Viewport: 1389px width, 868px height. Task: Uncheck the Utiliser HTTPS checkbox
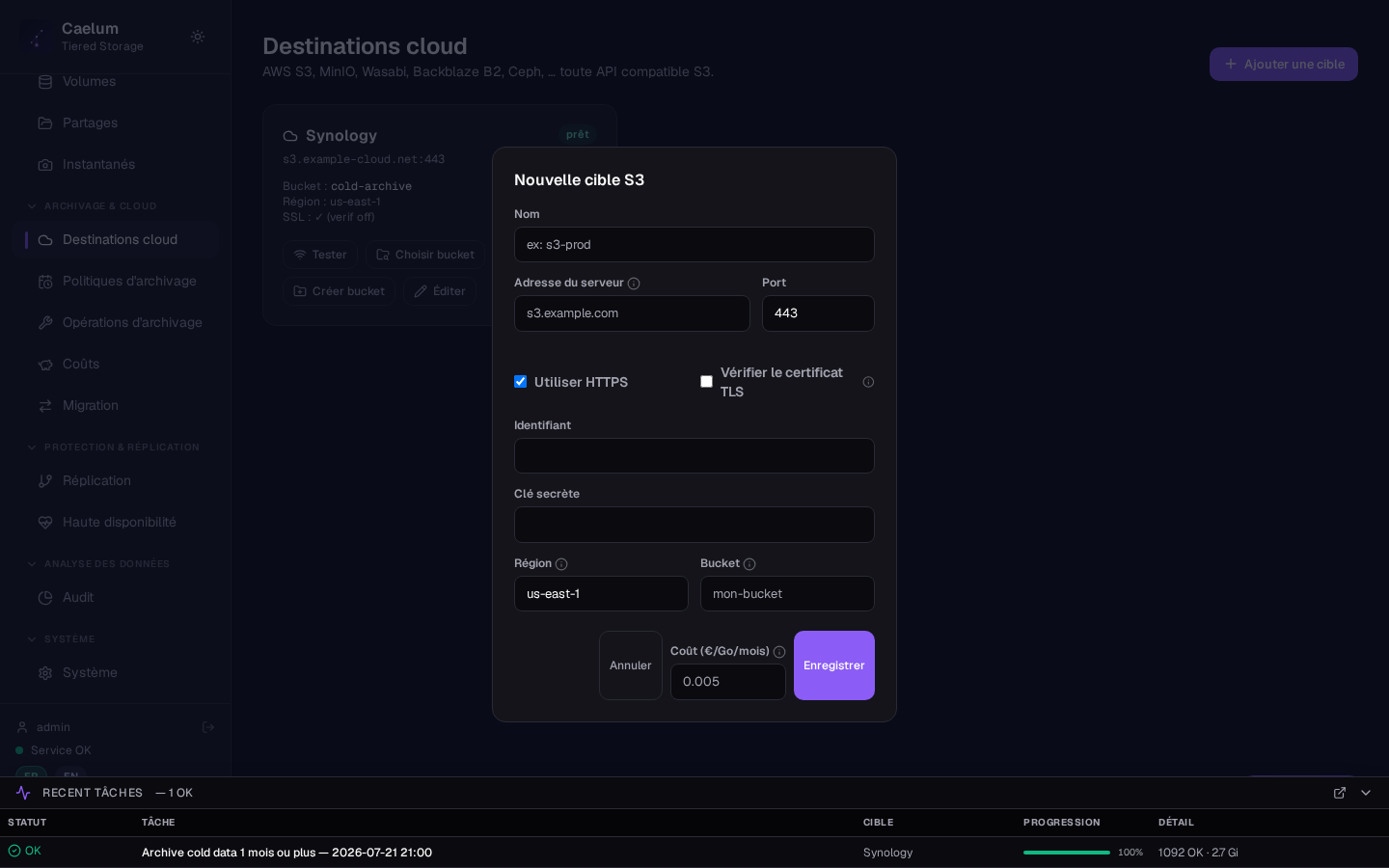(521, 382)
